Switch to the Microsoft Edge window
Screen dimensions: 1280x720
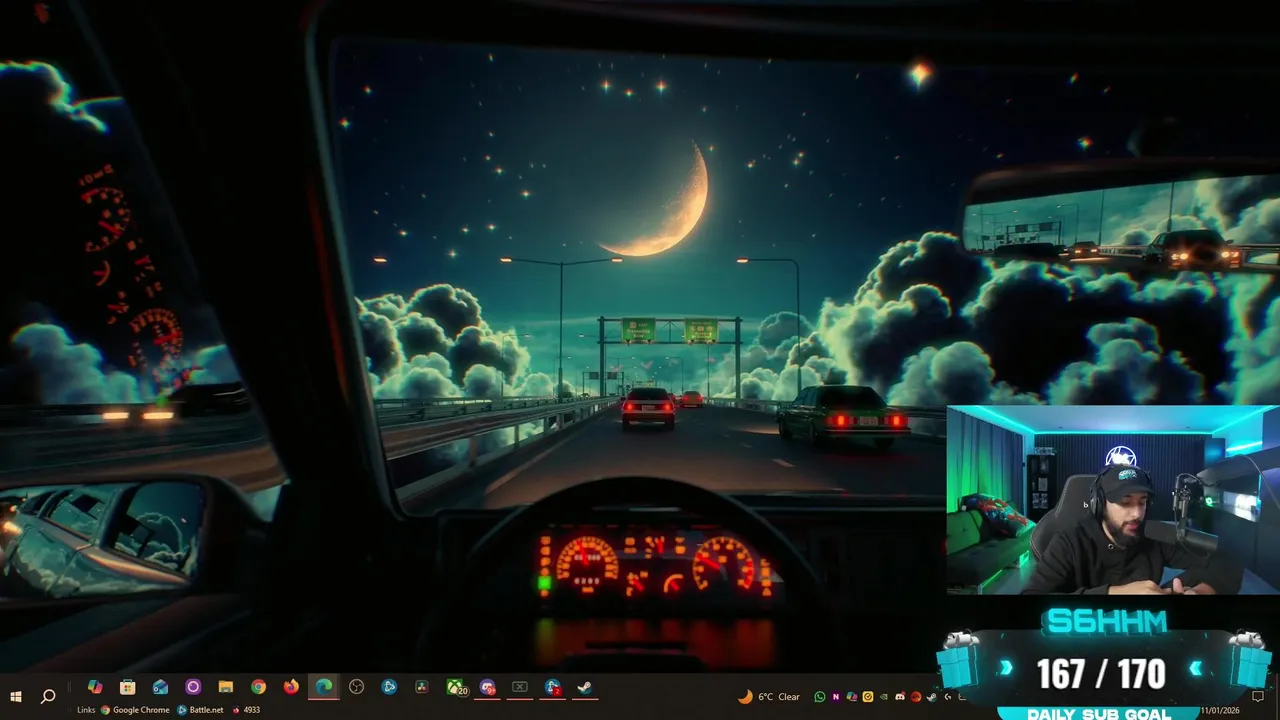[x=324, y=687]
